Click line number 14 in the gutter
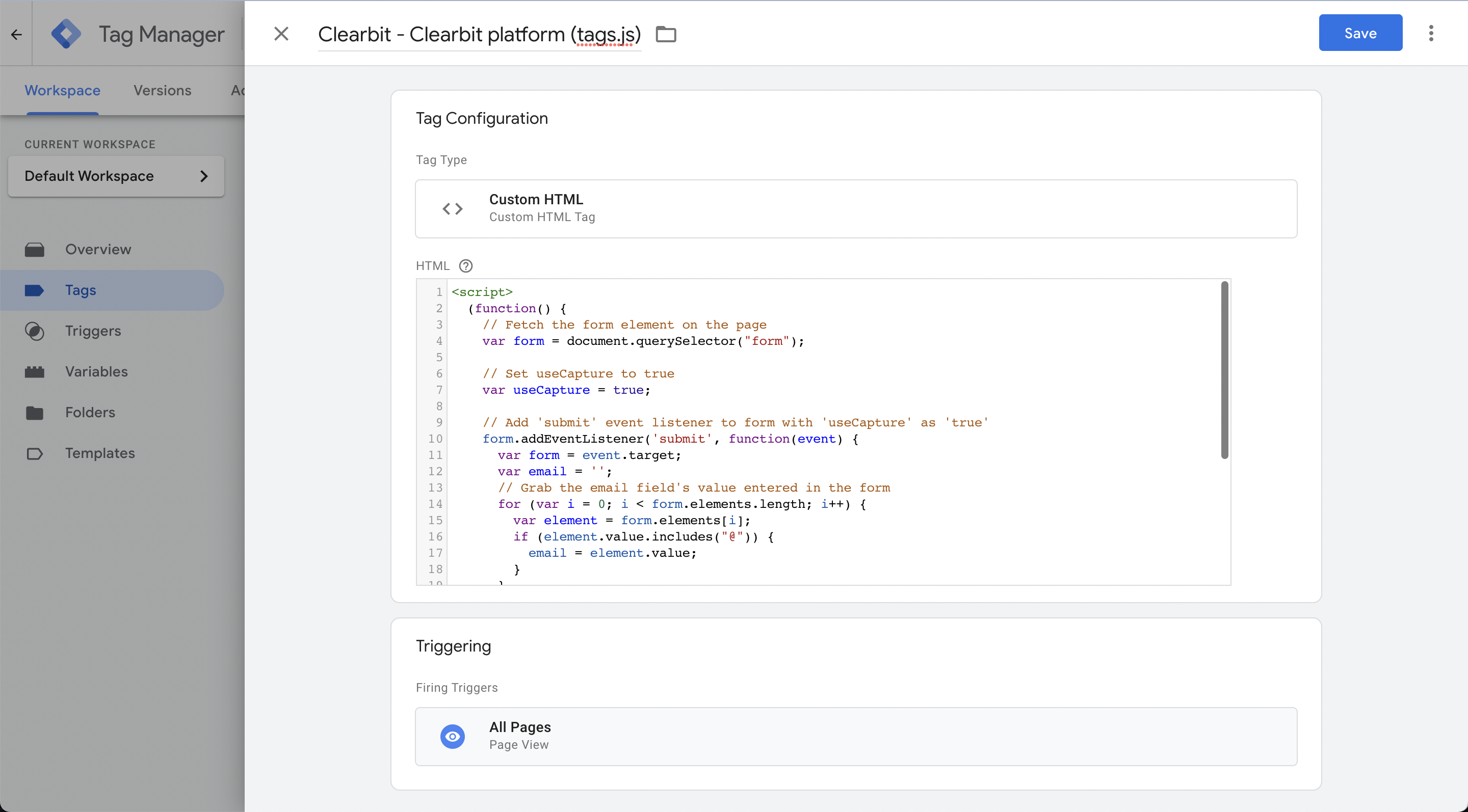The width and height of the screenshot is (1468, 812). pos(435,504)
